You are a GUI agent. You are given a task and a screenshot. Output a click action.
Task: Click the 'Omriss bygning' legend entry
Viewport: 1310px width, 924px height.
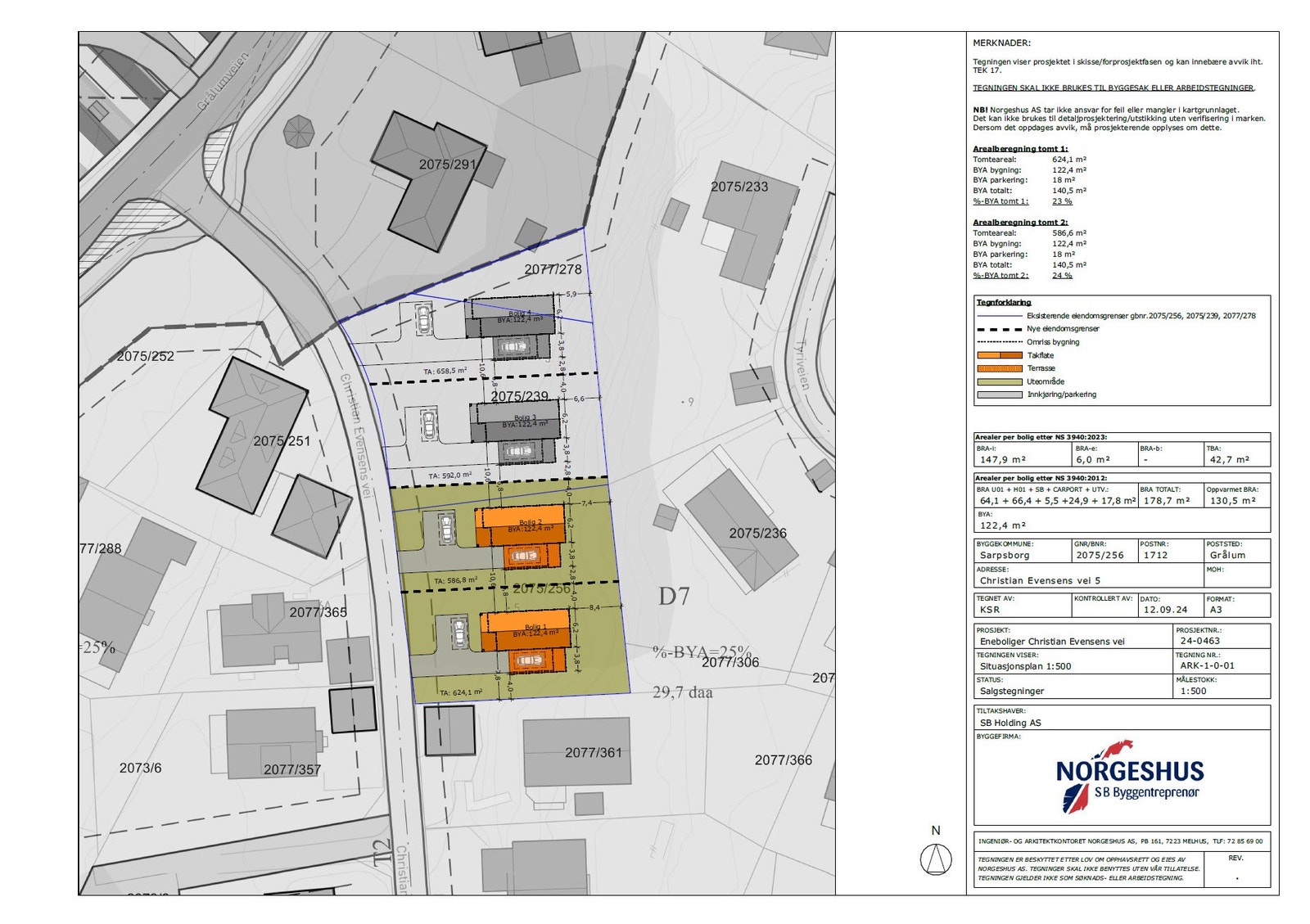point(1053,342)
